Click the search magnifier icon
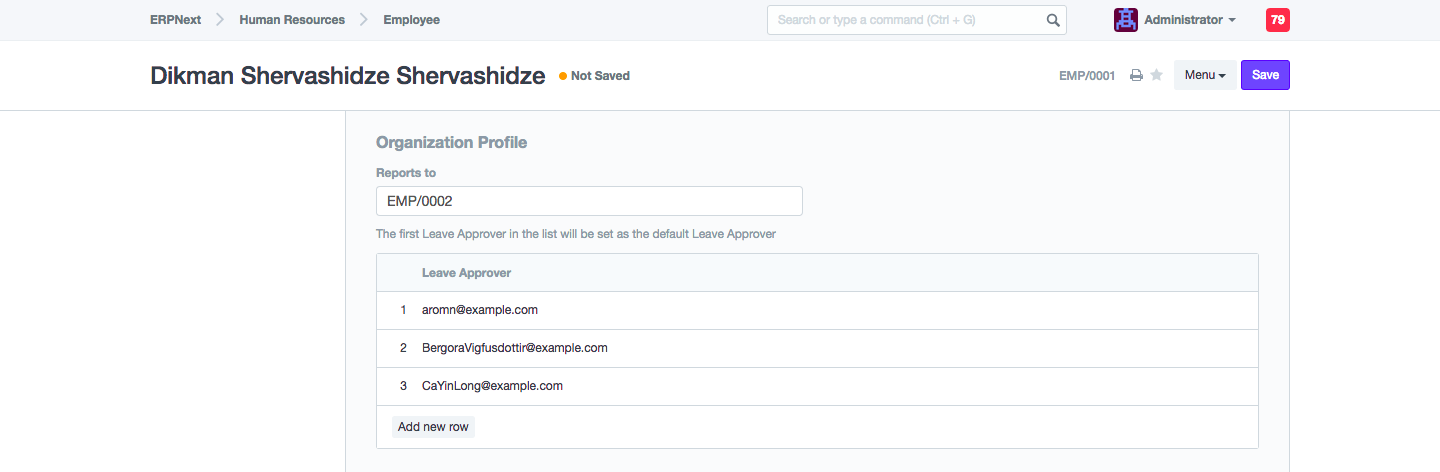The image size is (1440, 472). tap(1052, 20)
